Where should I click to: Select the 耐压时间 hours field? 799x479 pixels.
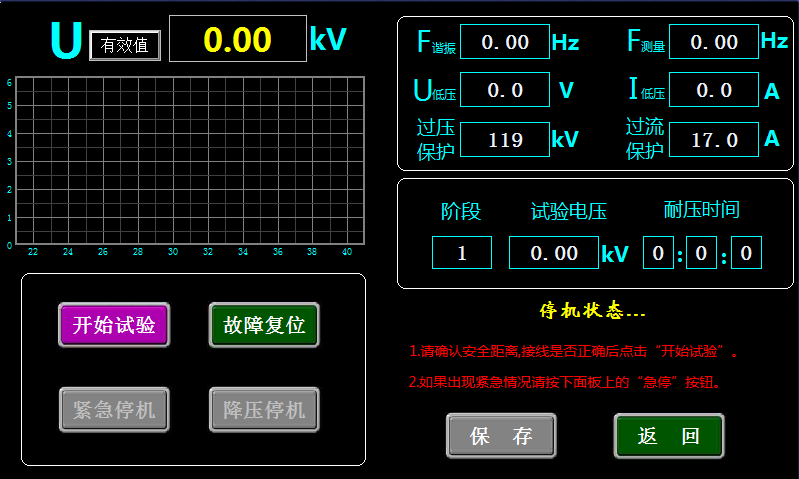tap(658, 252)
